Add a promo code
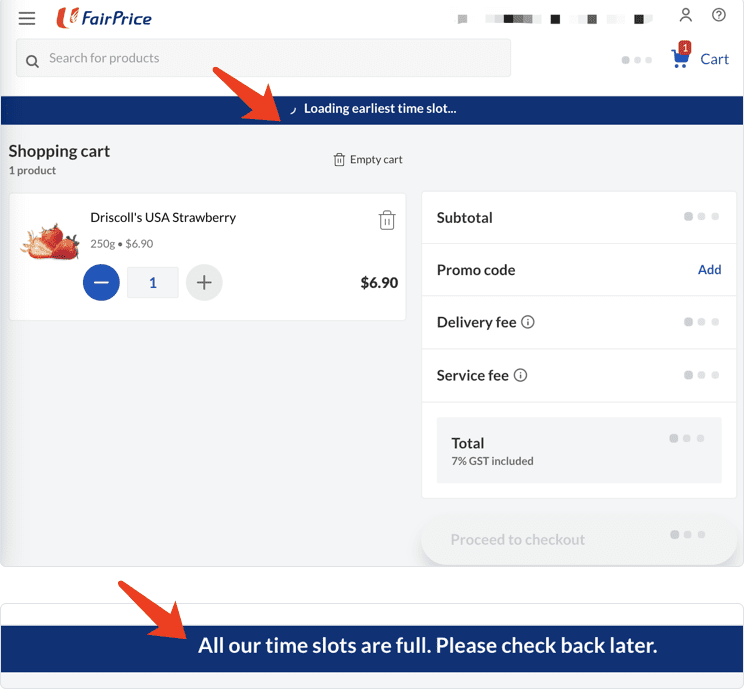 coord(709,270)
